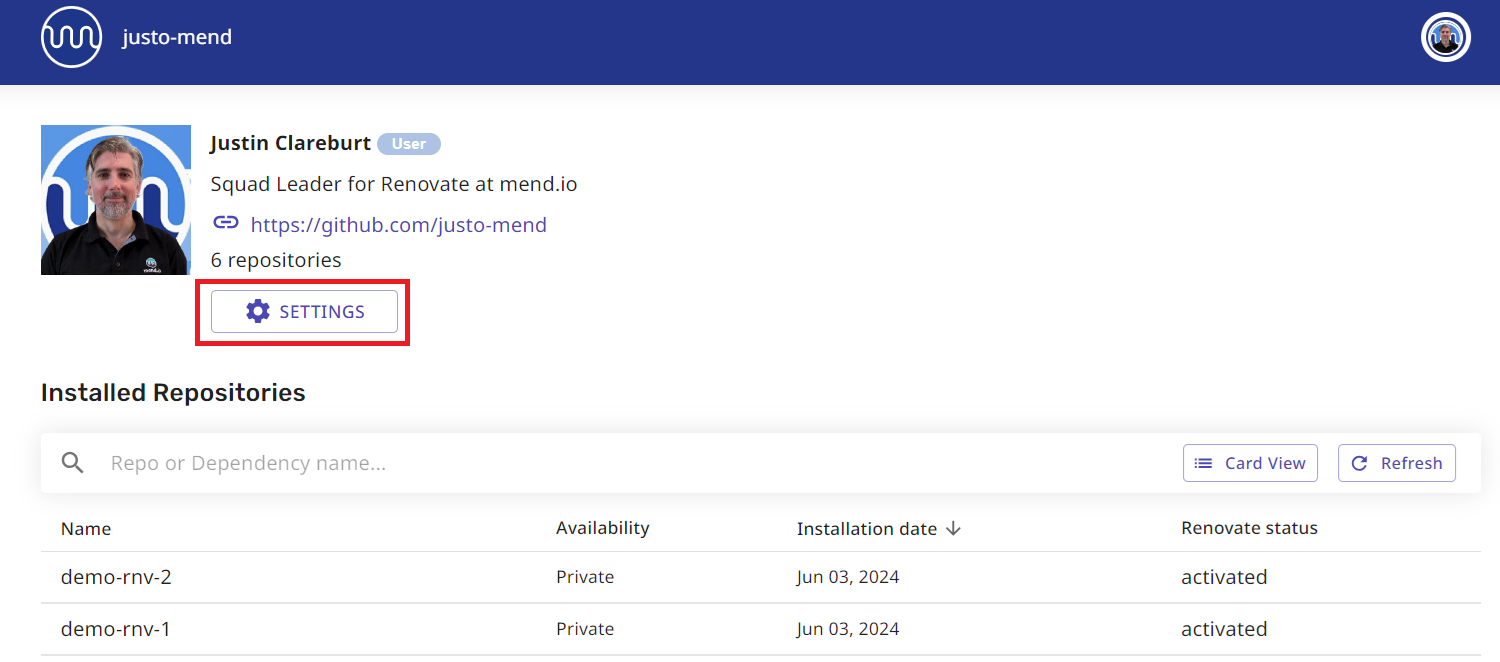Viewport: 1500px width, 662px height.
Task: Click the magnifier search icon
Action: pos(72,463)
